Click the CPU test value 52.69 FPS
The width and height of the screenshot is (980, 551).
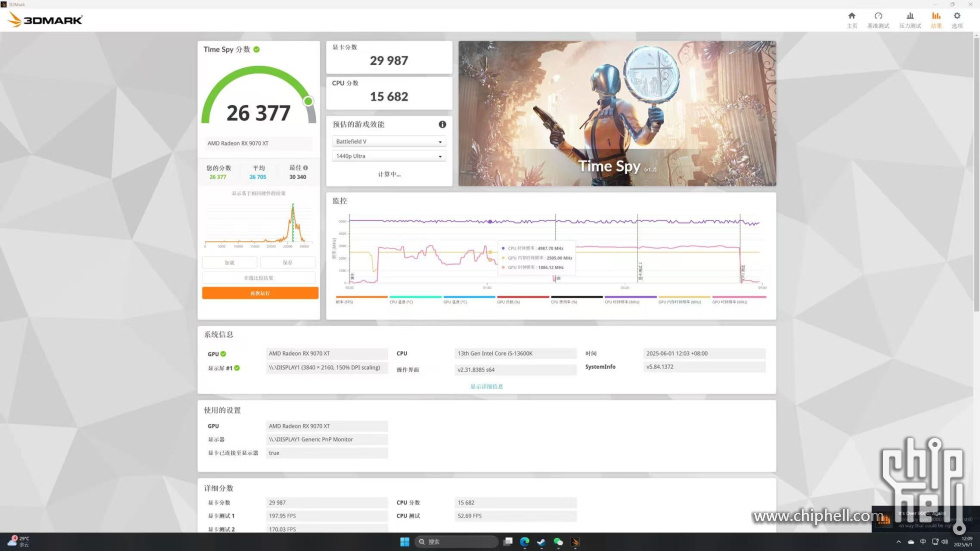[516, 516]
